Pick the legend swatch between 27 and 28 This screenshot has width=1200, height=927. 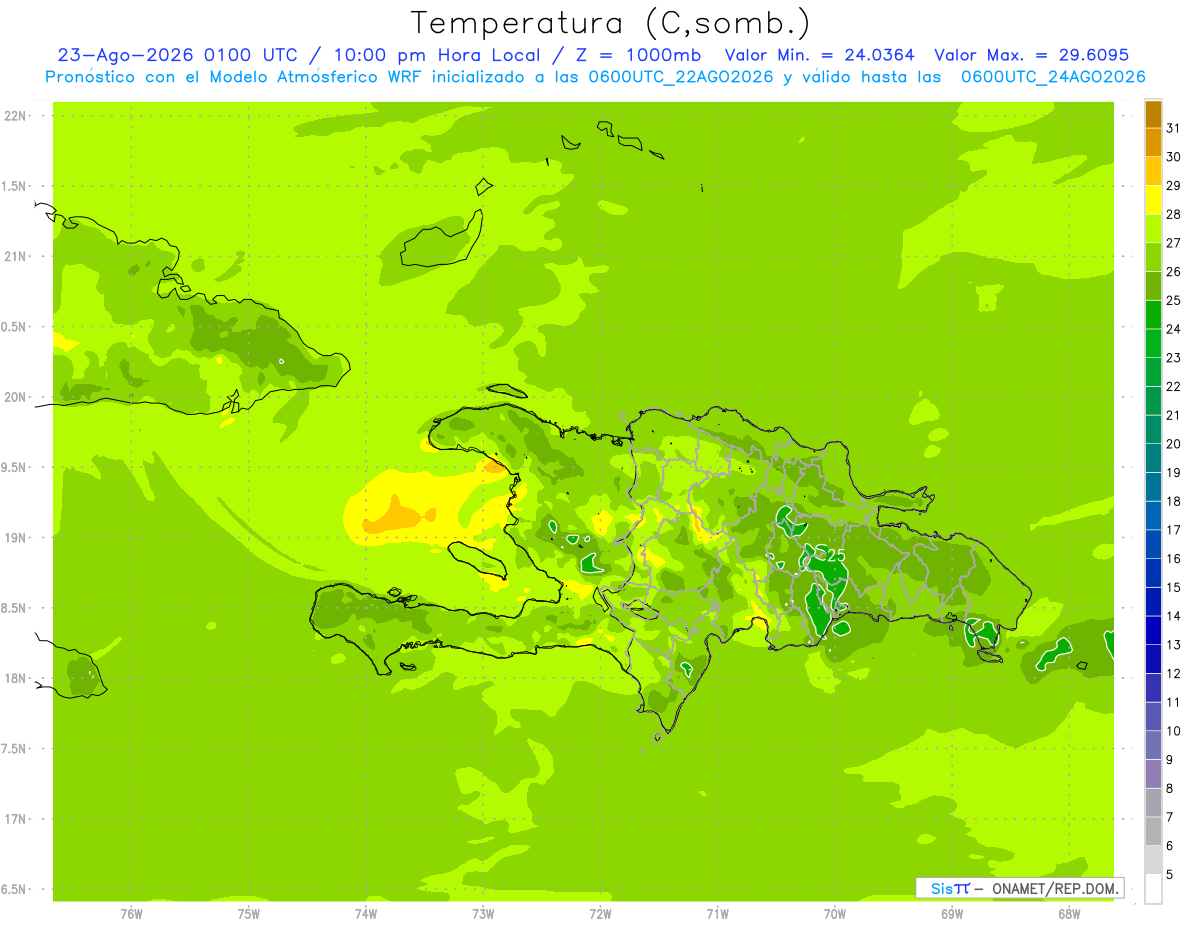point(1153,229)
